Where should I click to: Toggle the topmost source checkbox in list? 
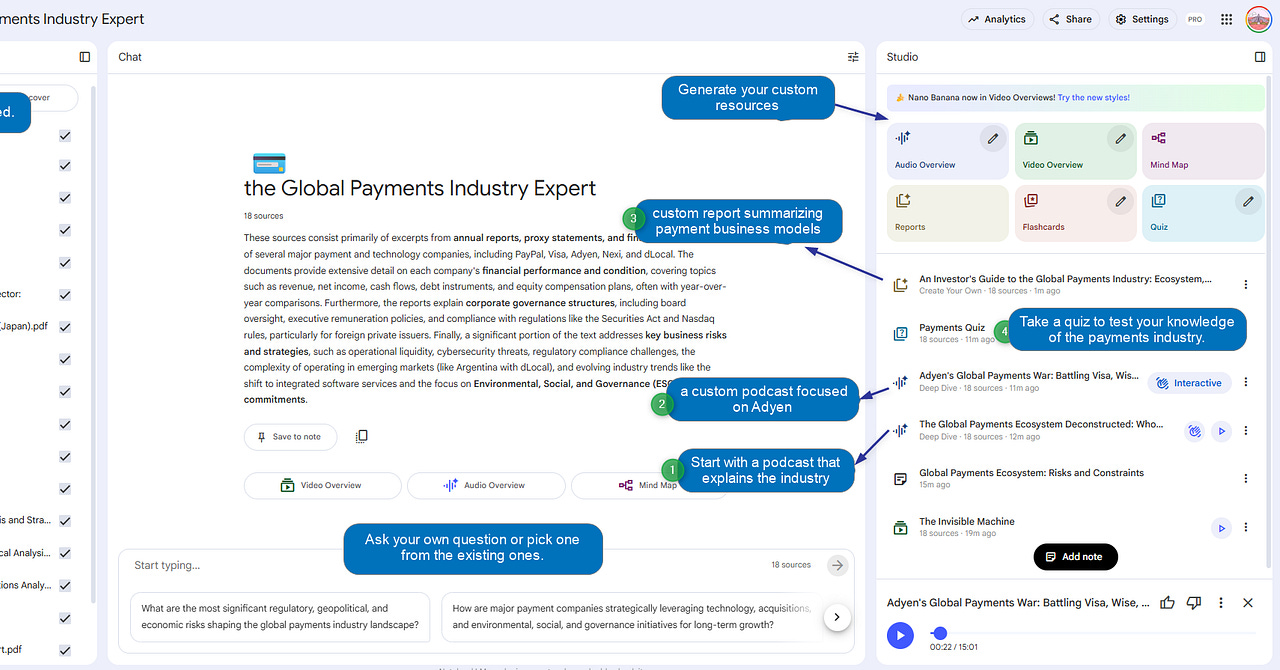pyautogui.click(x=65, y=135)
